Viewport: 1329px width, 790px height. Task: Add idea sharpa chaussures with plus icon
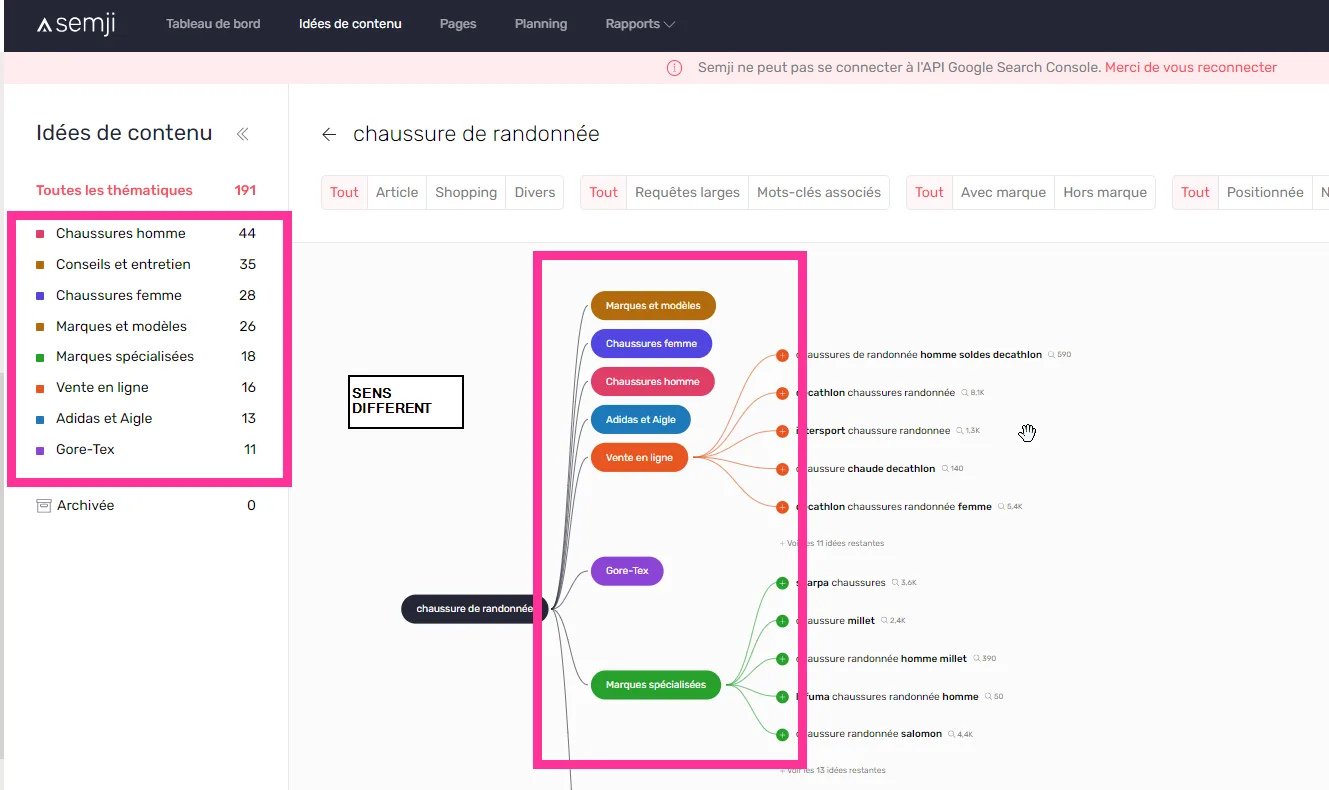782,583
